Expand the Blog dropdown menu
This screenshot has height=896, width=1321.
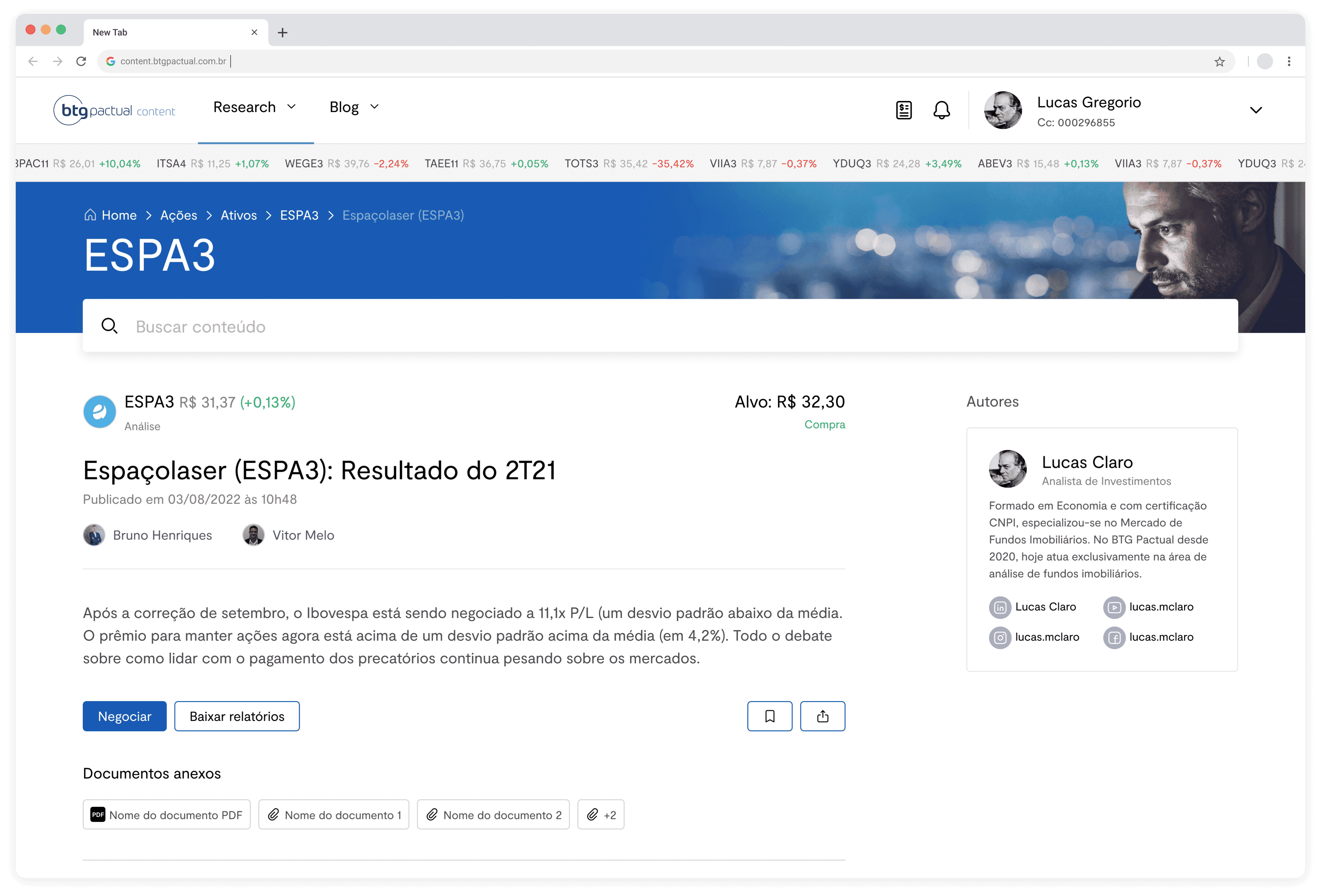pos(354,107)
